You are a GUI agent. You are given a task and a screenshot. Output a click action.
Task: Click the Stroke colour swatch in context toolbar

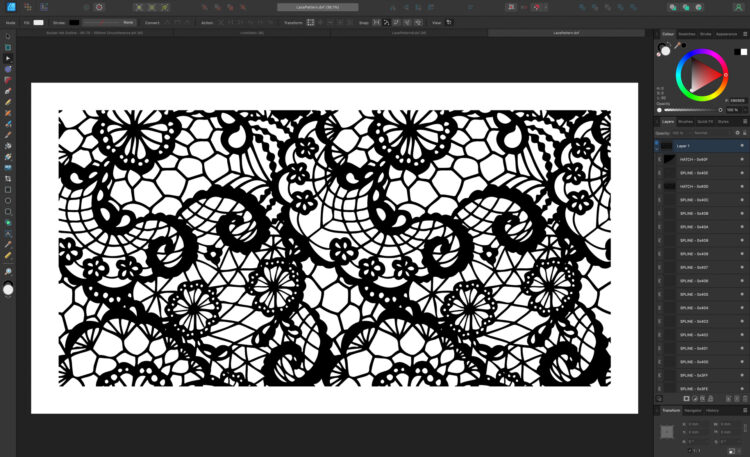pyautogui.click(x=74, y=21)
